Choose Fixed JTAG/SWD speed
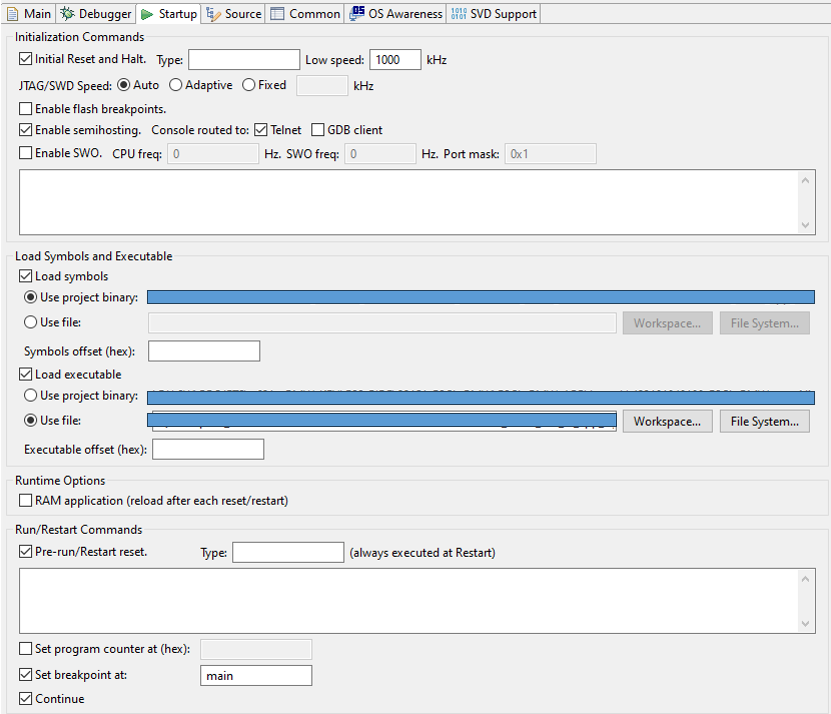 coord(249,85)
